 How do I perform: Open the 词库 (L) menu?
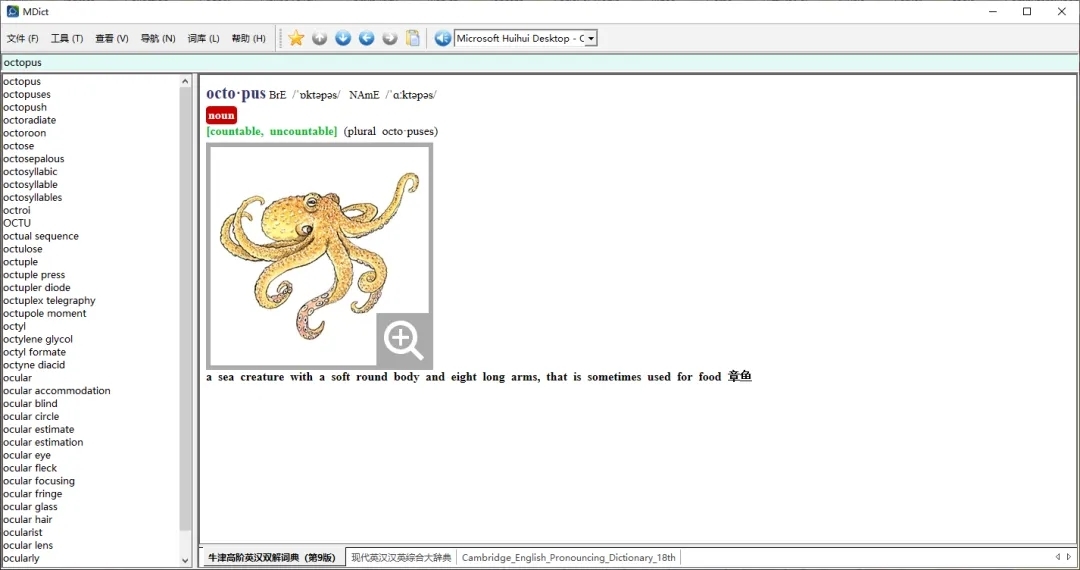(203, 39)
